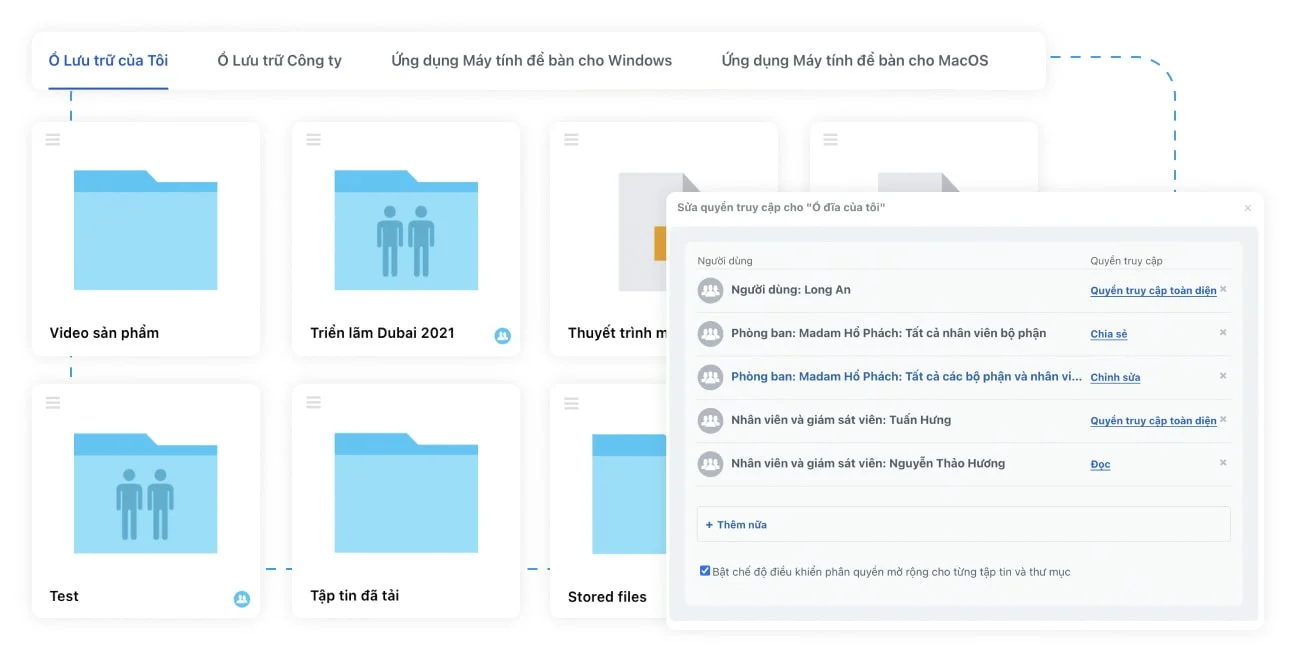This screenshot has height=660, width=1300.
Task: Open the Ứng dụng Máy tính để bàn cho MacOS tab
Action: [x=855, y=60]
